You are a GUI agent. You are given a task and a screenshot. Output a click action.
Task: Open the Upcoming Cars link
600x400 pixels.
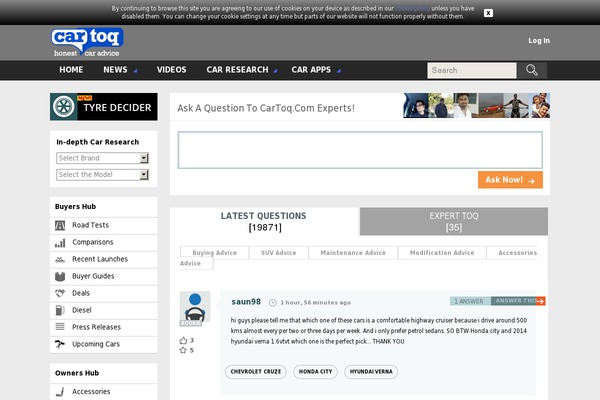point(96,344)
